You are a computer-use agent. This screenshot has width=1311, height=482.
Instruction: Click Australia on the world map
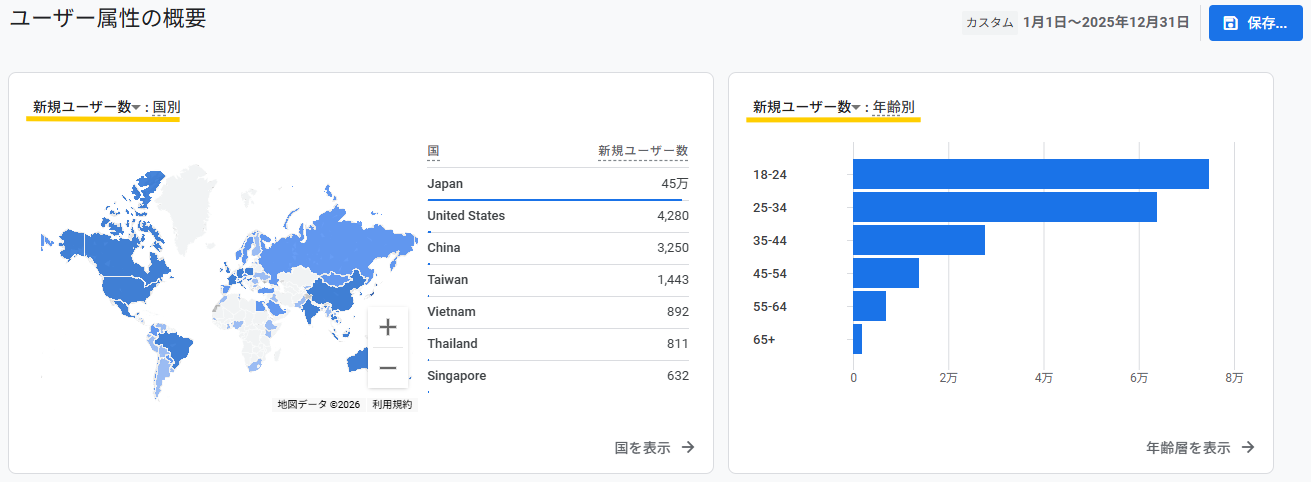(357, 362)
